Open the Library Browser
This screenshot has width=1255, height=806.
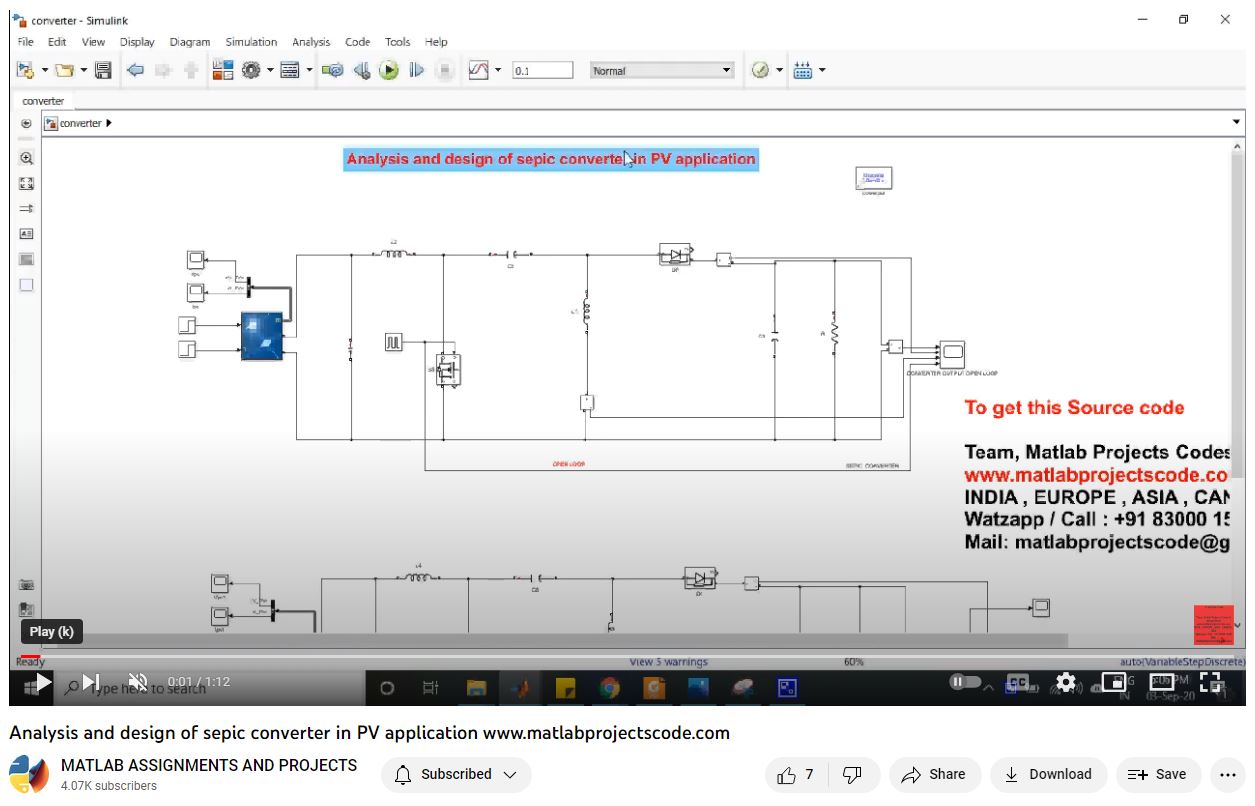[x=222, y=70]
